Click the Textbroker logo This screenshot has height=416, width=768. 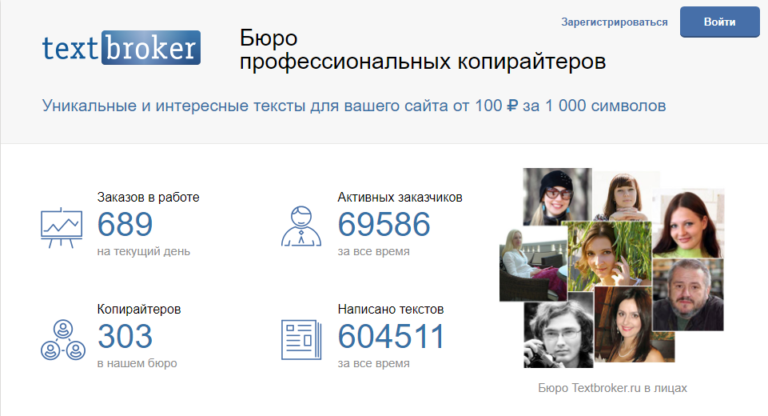click(x=121, y=49)
